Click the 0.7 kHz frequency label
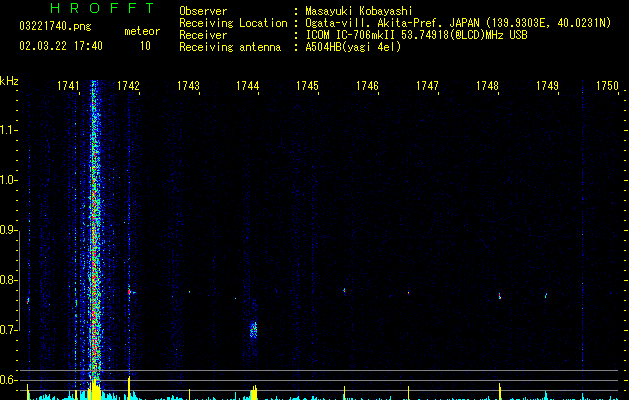This screenshot has width=629, height=400. (8, 330)
